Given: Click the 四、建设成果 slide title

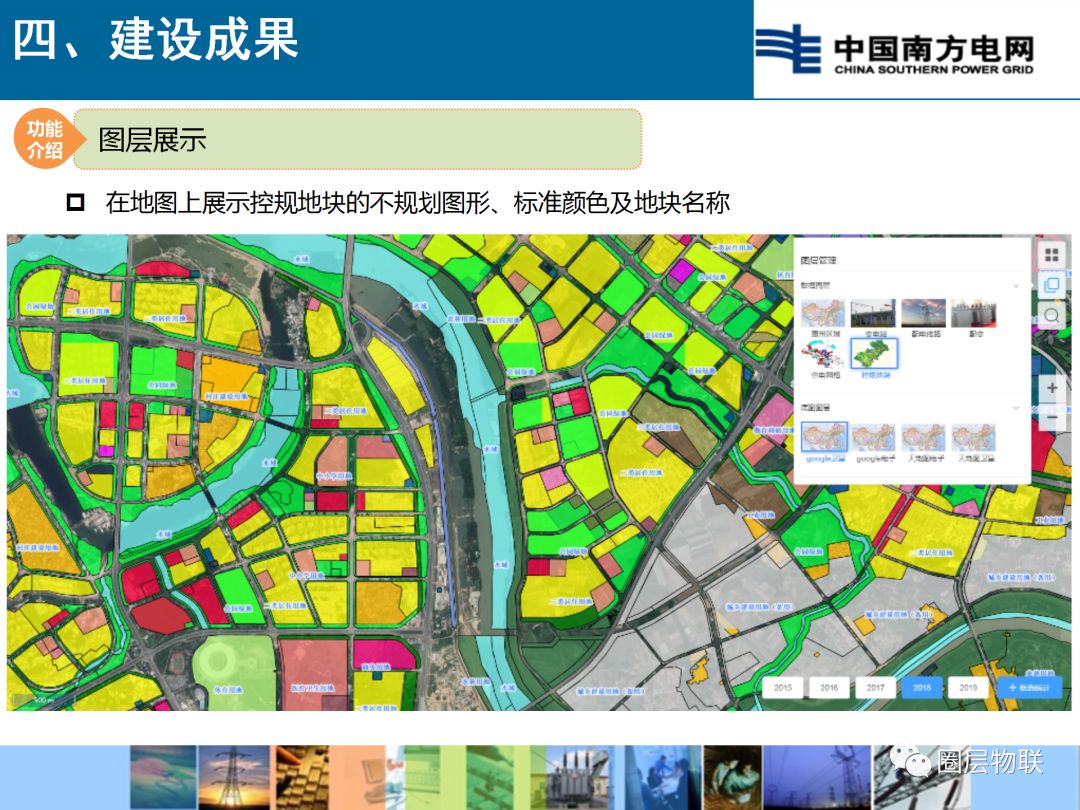Looking at the screenshot, I should point(156,39).
